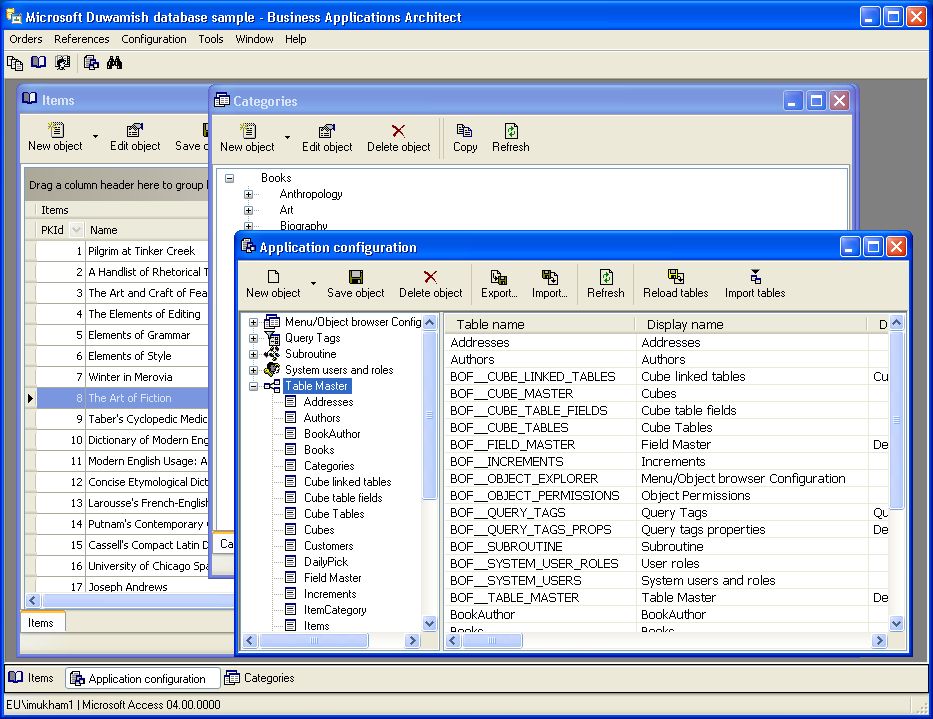This screenshot has width=933, height=719.
Task: Expand the Subroutine tree node
Action: click(x=253, y=354)
